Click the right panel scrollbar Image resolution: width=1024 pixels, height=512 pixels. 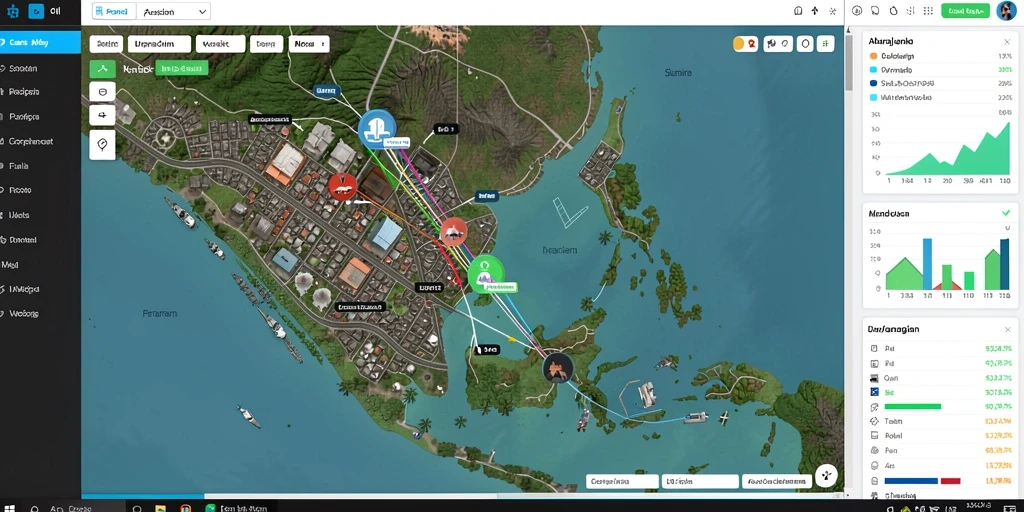tap(849, 64)
